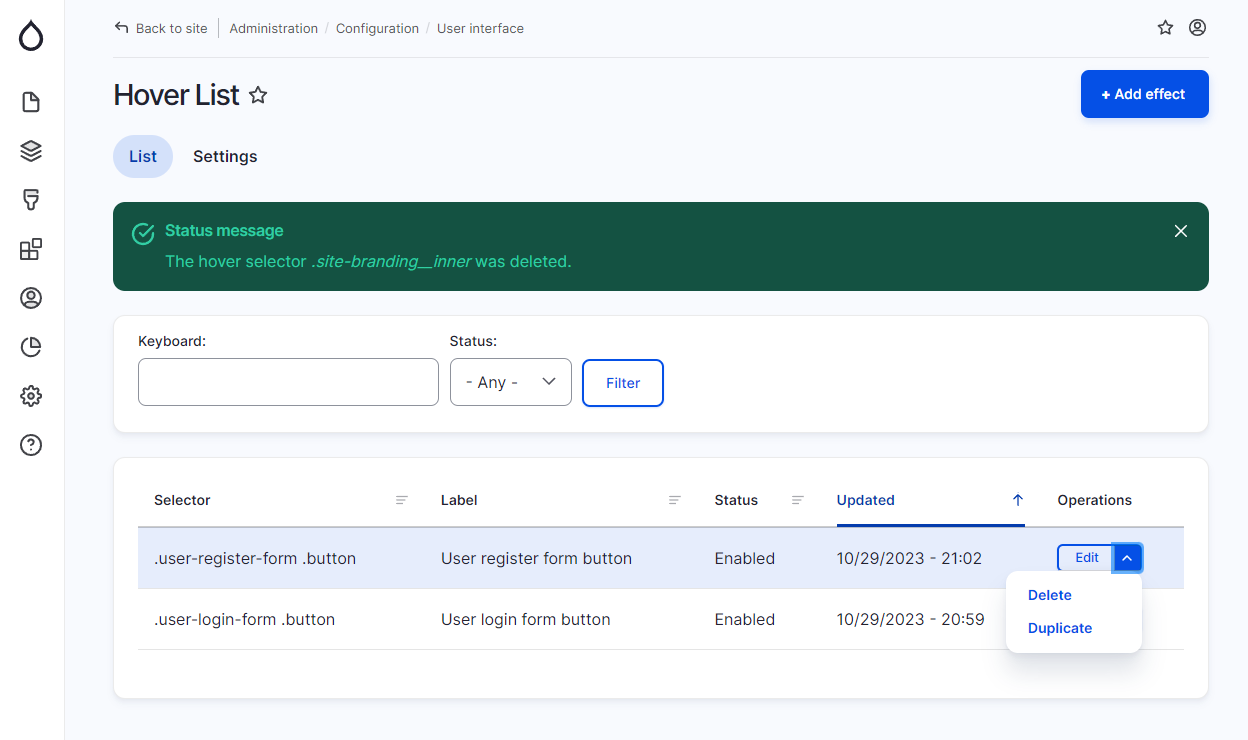Click the shortcuts star icon in top bar
The image size is (1248, 740).
point(1165,28)
